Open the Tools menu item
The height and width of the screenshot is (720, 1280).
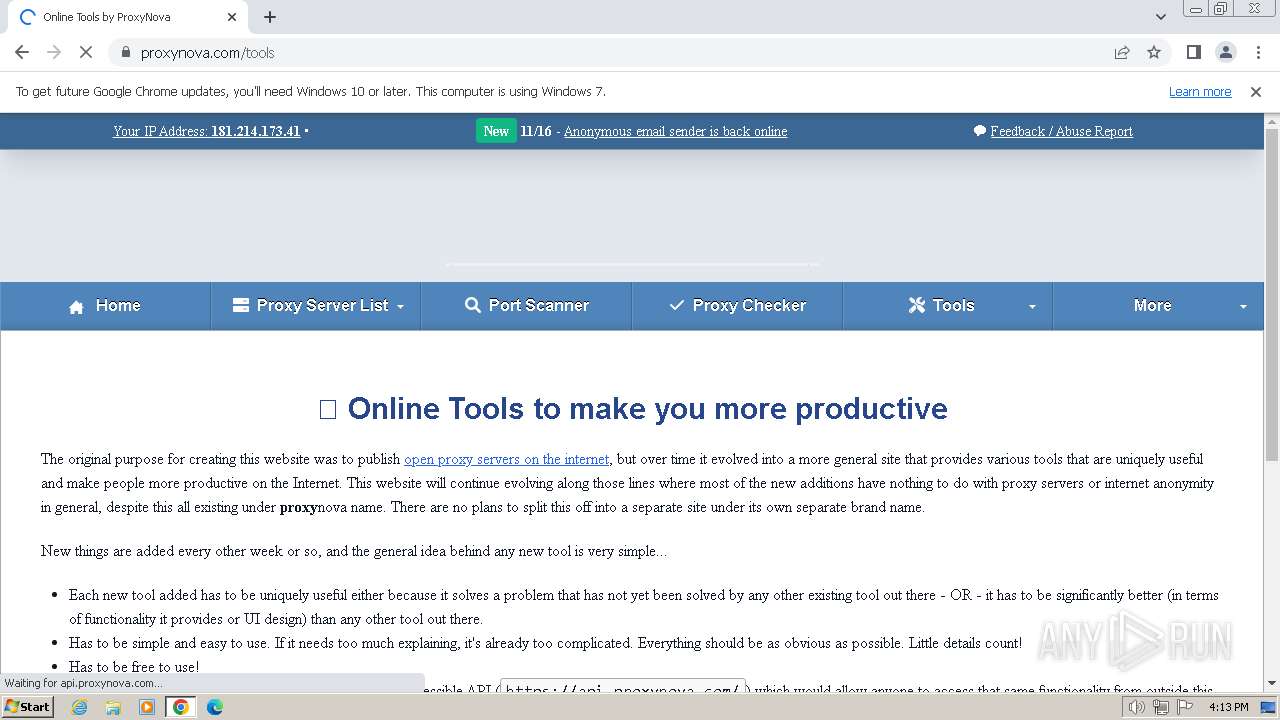click(948, 306)
